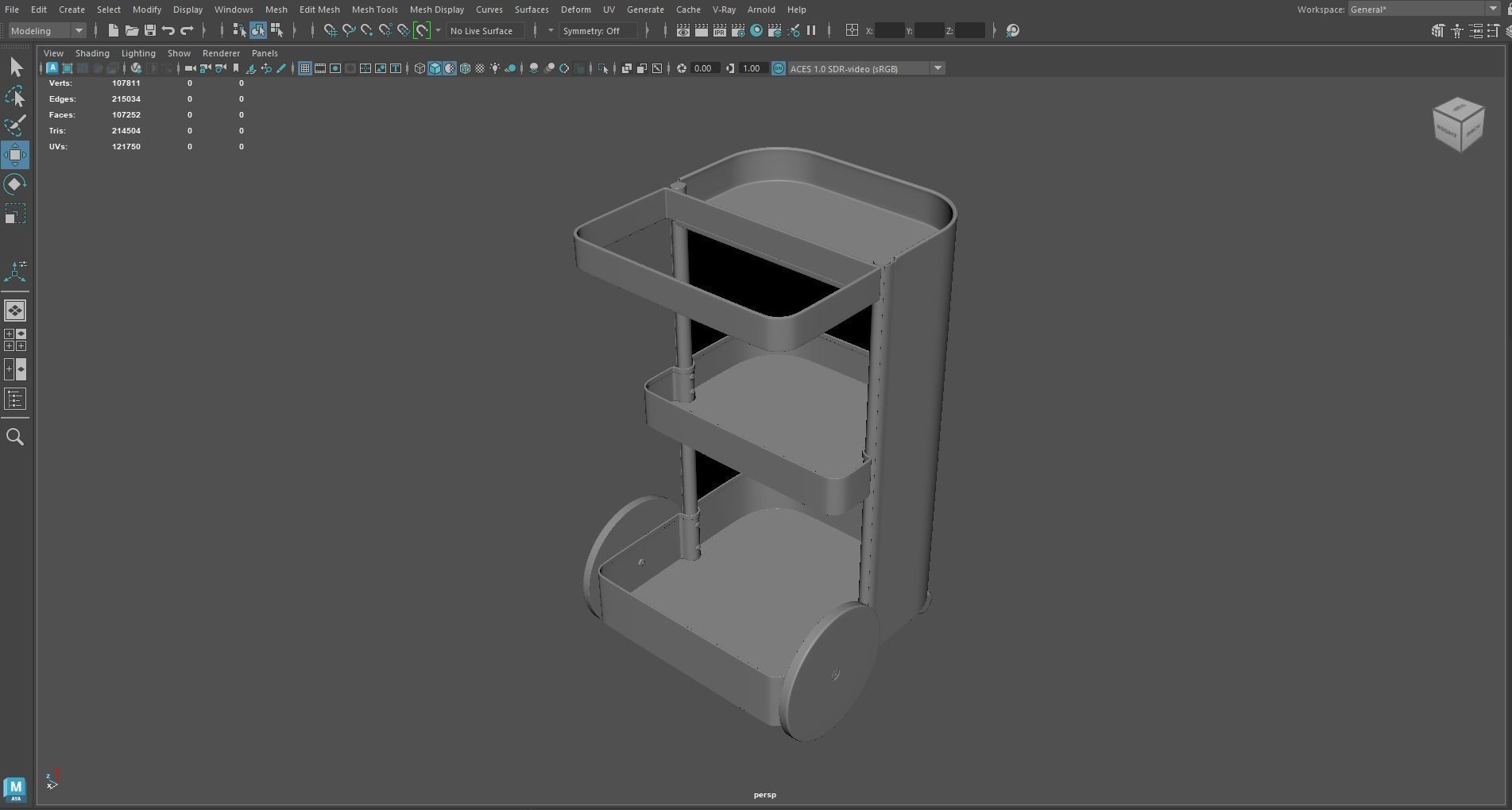The width and height of the screenshot is (1512, 810).
Task: Open panel Panels menu
Action: (x=265, y=53)
